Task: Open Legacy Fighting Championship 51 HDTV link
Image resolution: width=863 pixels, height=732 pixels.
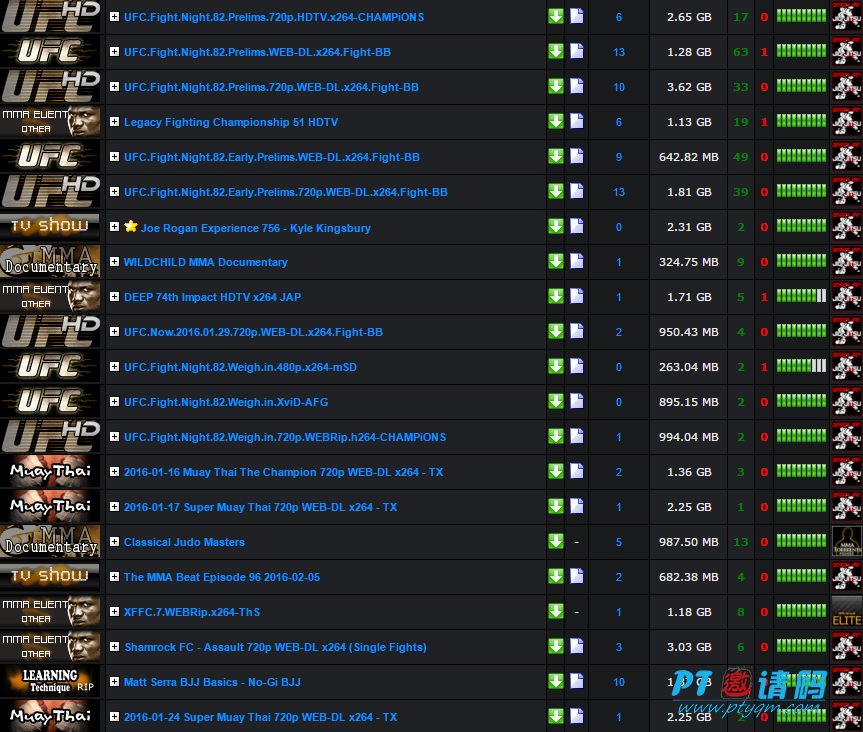Action: (x=231, y=122)
